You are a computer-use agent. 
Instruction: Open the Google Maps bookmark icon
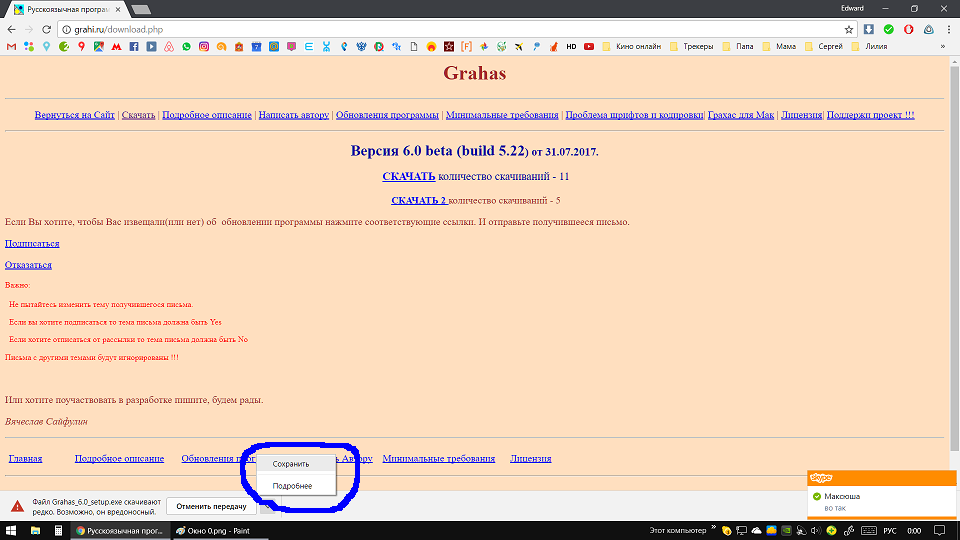99,47
